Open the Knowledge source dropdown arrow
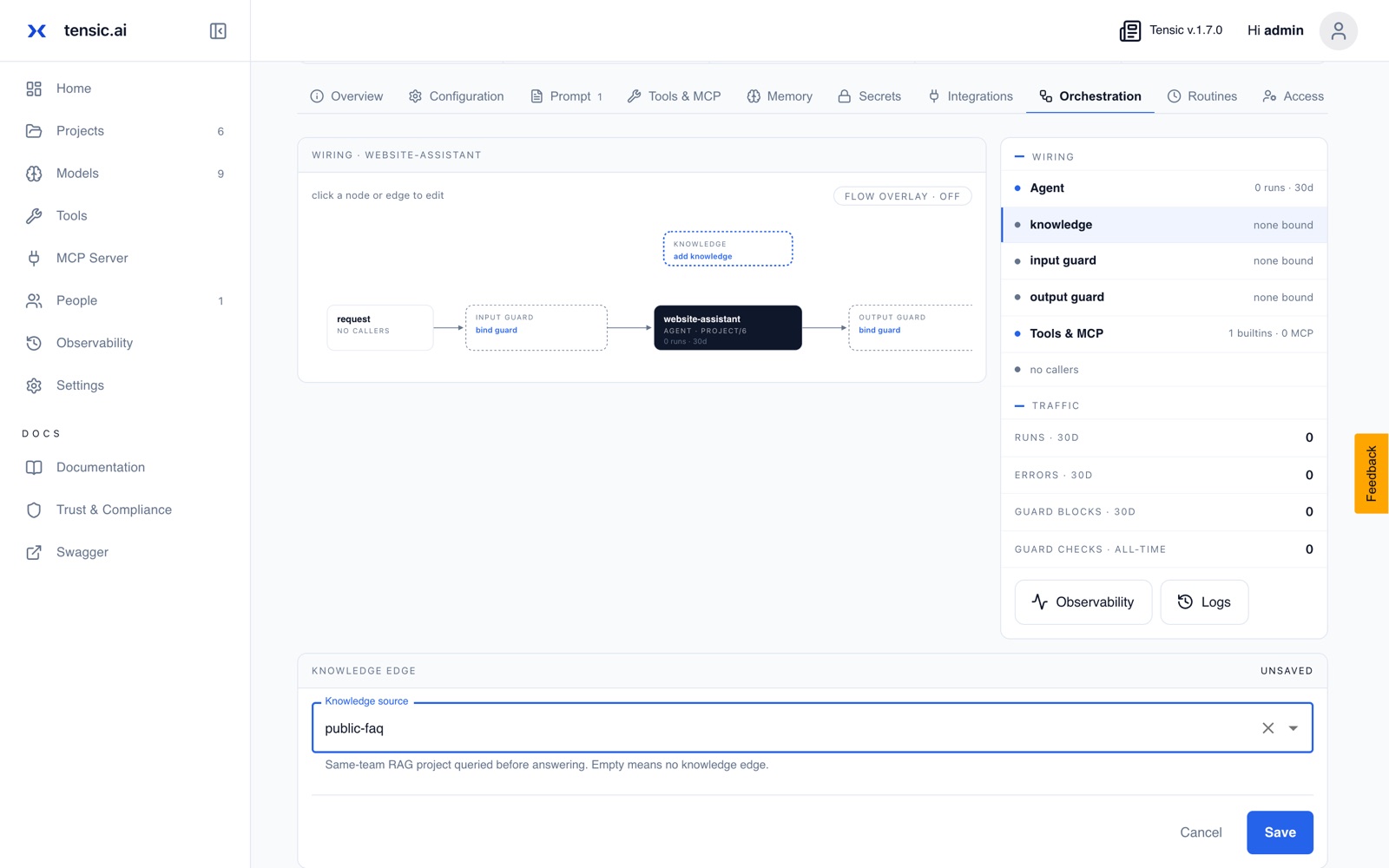Viewport: 1389px width, 868px height. pos(1293,728)
